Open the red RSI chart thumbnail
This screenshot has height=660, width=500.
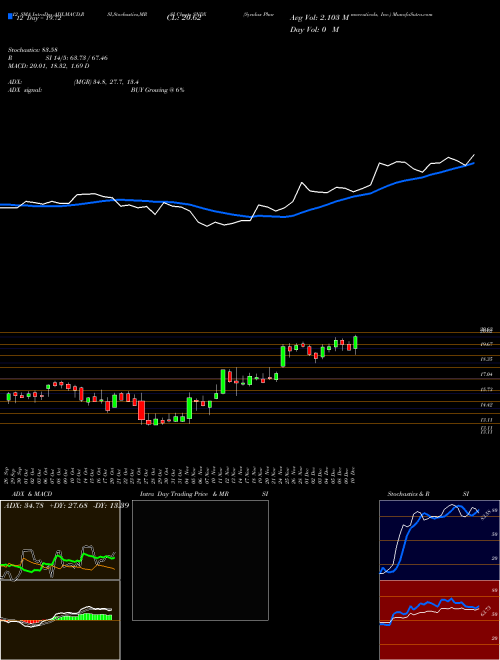pos(439,620)
